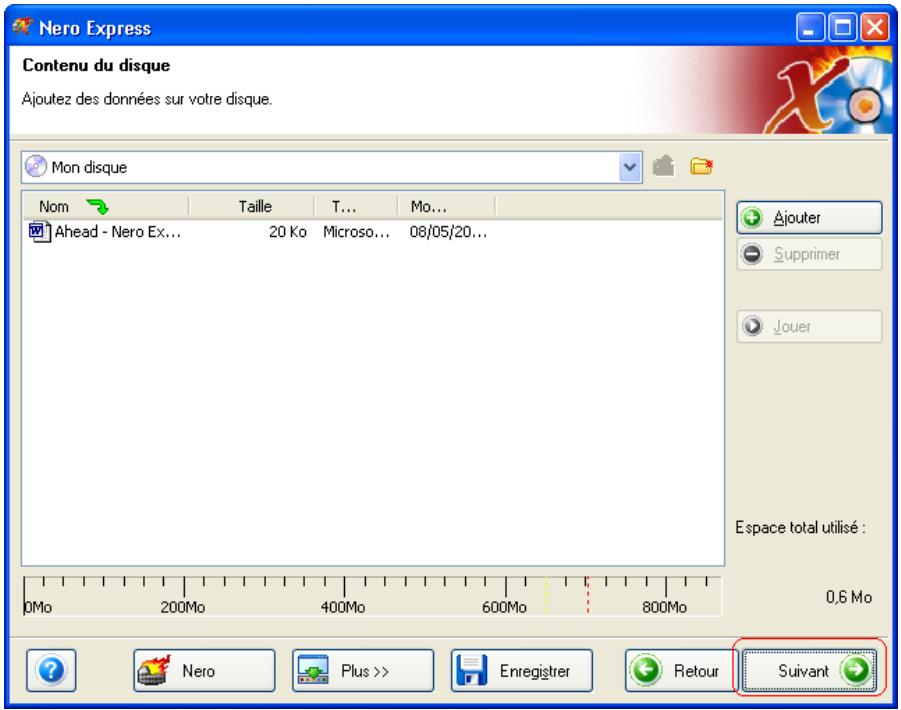The width and height of the screenshot is (901, 710).
Task: Click the Microso... type cell
Action: (356, 232)
